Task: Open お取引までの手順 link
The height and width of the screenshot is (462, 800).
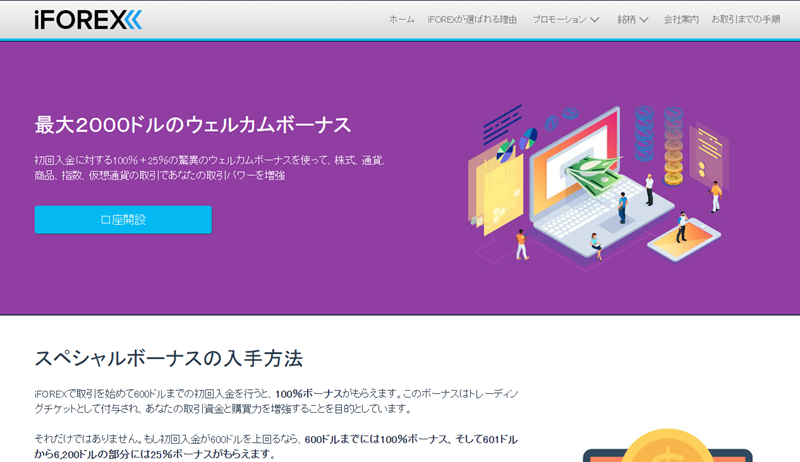Action: point(745,19)
